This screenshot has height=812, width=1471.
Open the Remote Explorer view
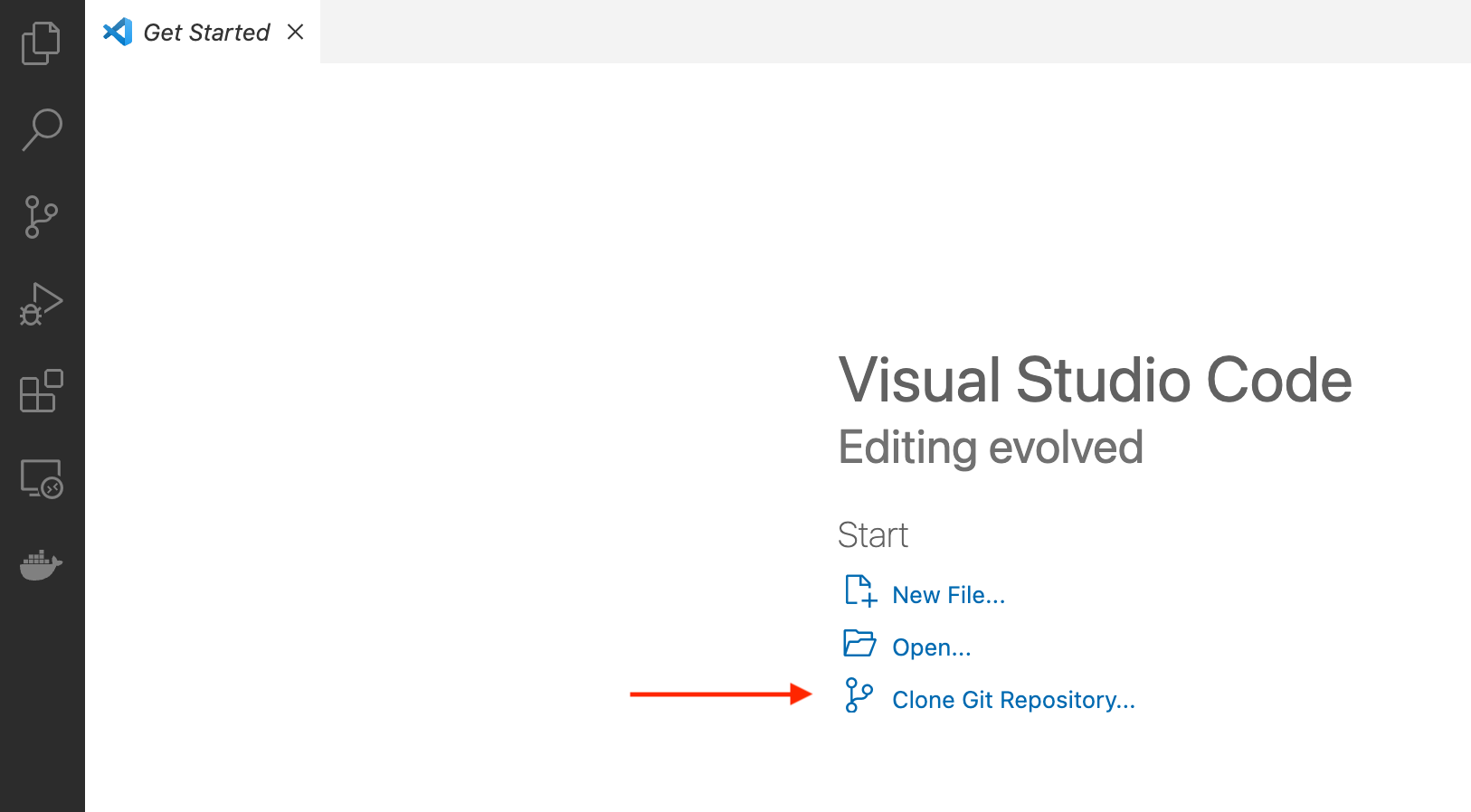(x=42, y=478)
